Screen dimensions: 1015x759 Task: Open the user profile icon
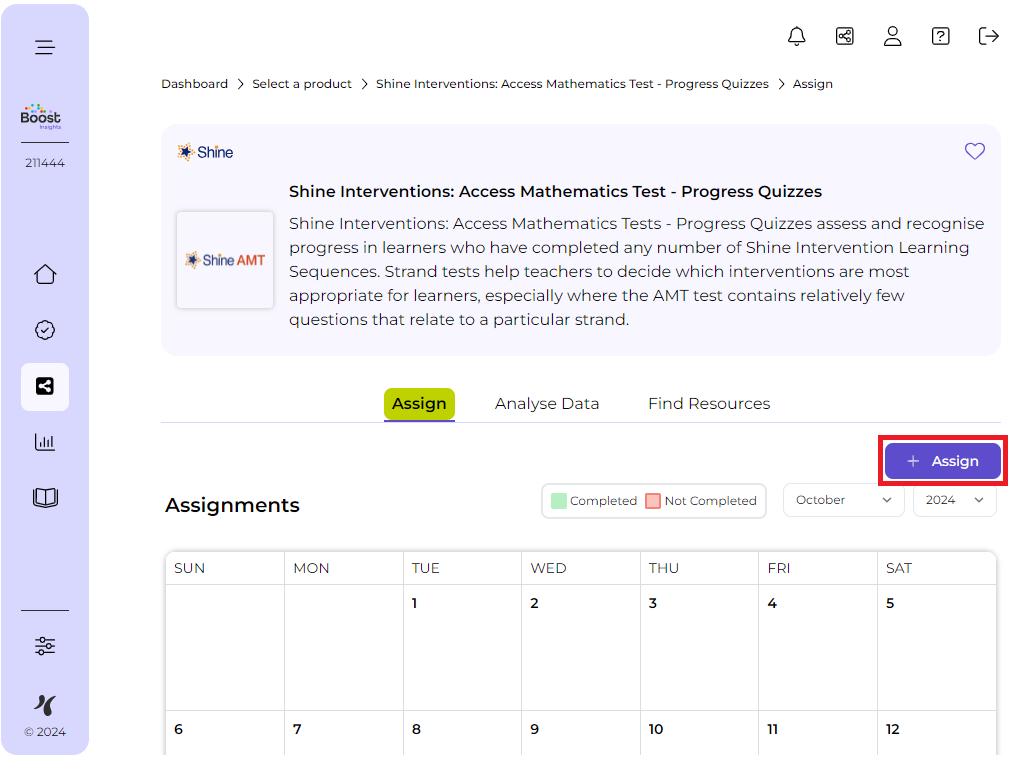click(x=892, y=36)
